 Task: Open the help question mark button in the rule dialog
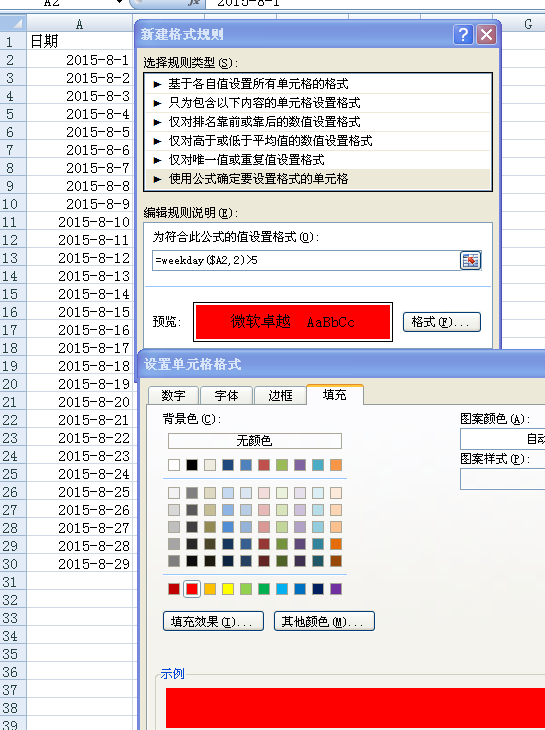point(463,34)
